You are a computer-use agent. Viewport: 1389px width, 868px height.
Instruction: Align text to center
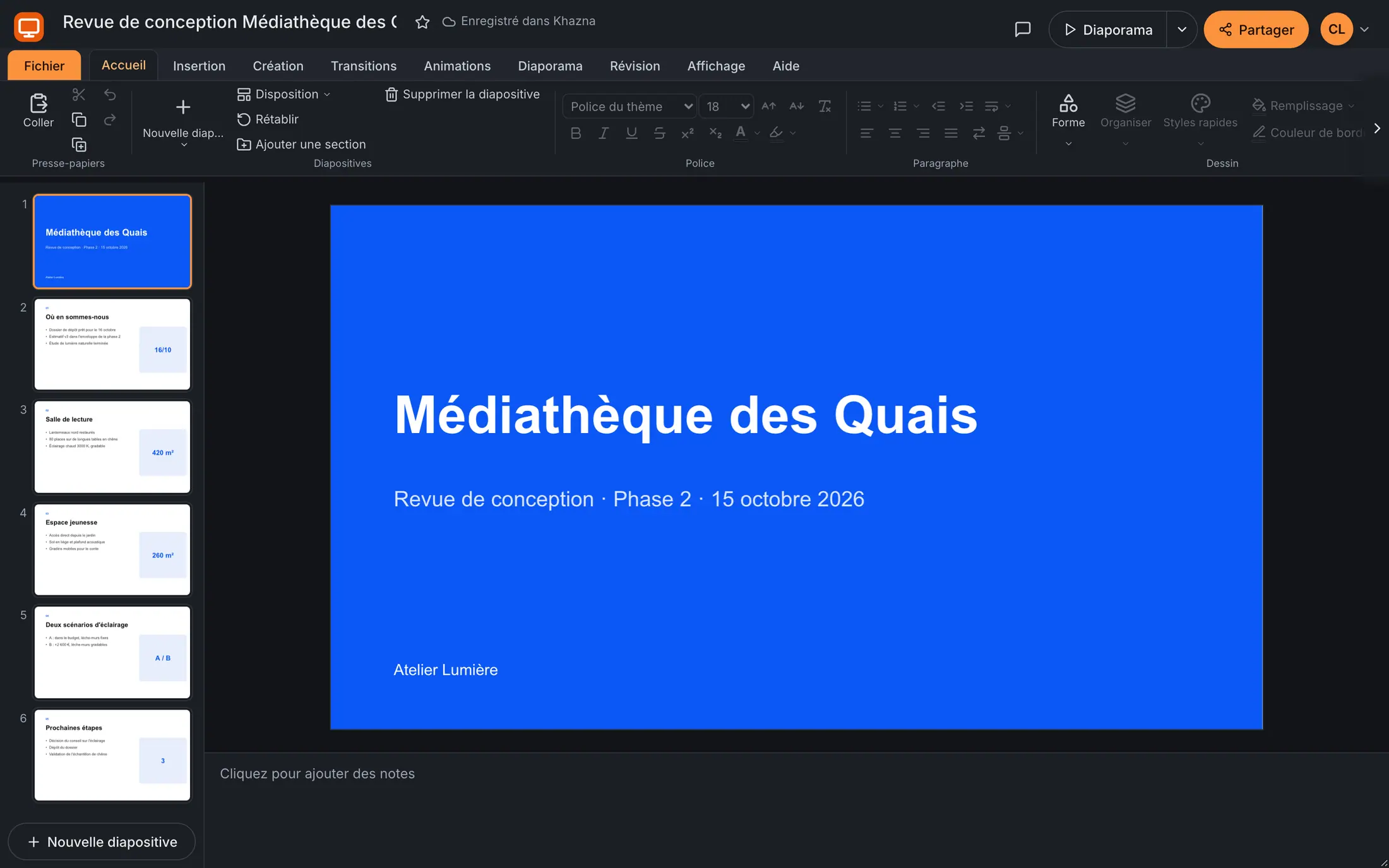(895, 133)
